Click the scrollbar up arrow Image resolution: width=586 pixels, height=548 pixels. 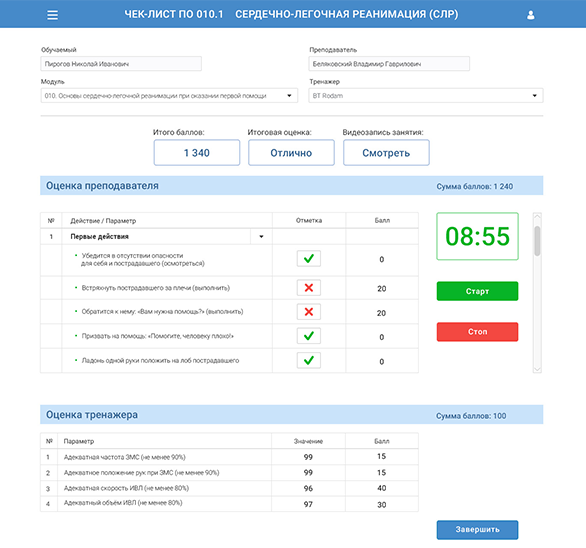point(537,216)
